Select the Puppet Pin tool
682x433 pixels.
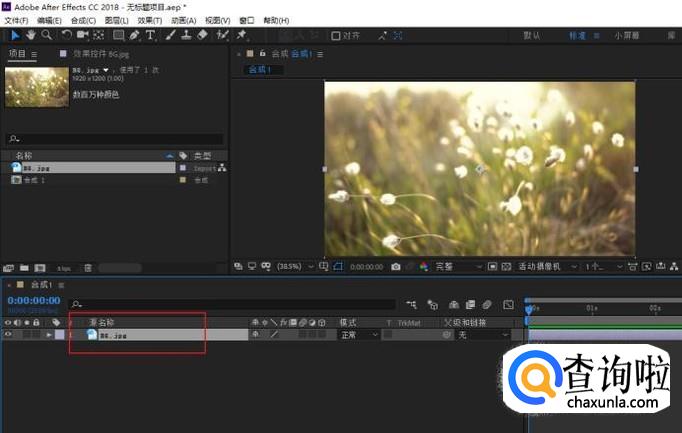coord(241,35)
